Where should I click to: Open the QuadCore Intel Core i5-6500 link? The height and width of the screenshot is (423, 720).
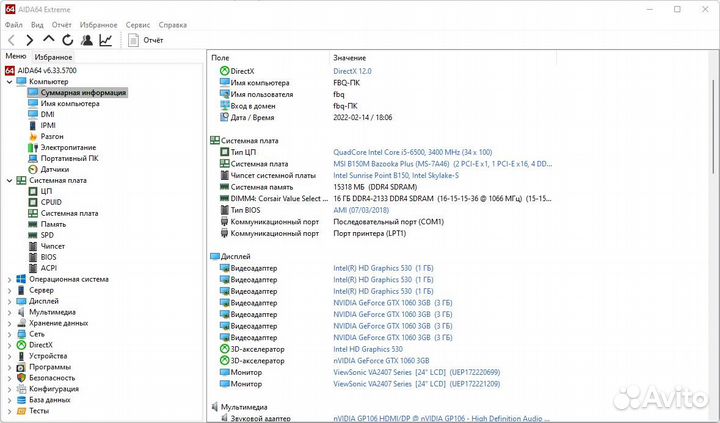tap(412, 152)
